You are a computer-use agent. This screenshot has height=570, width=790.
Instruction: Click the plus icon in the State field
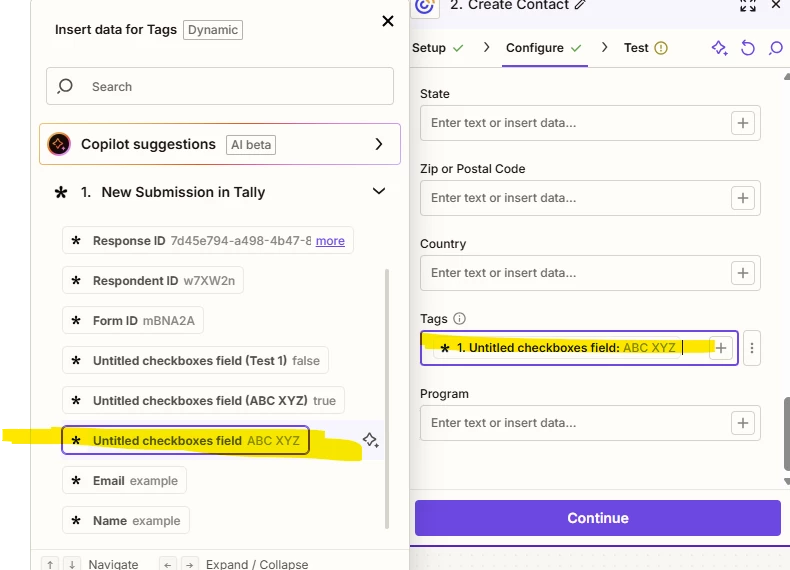[x=743, y=123]
